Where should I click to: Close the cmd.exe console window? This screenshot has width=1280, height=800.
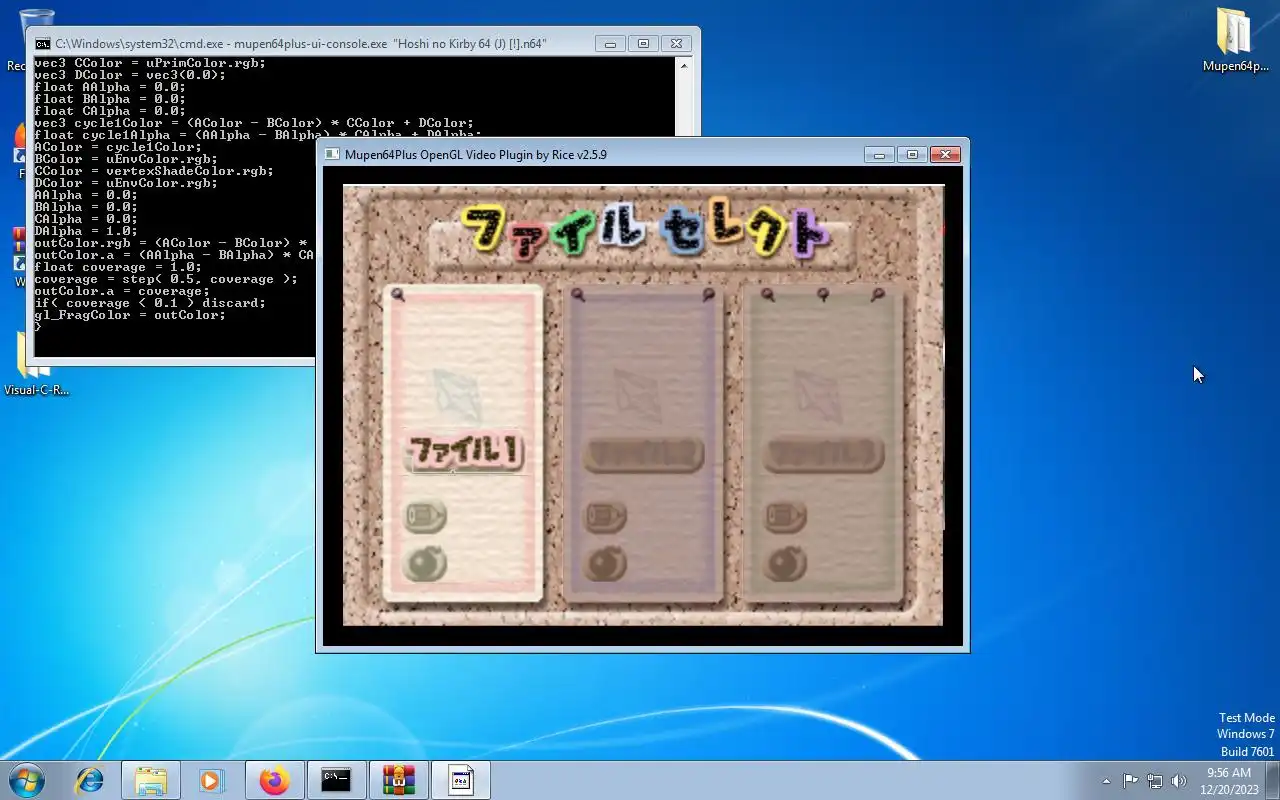[x=677, y=44]
